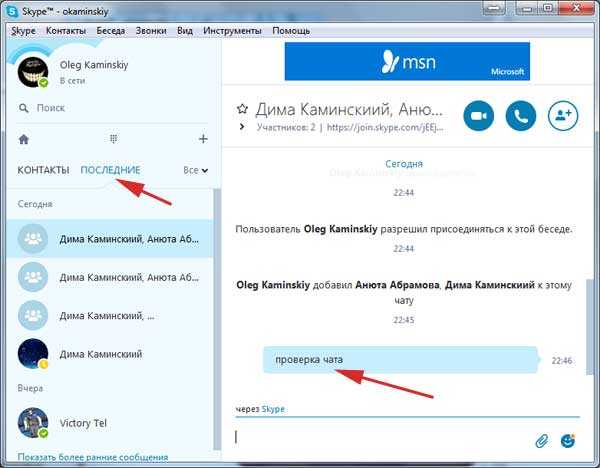
Task: Open the emoticon picker smiley
Action: click(567, 441)
